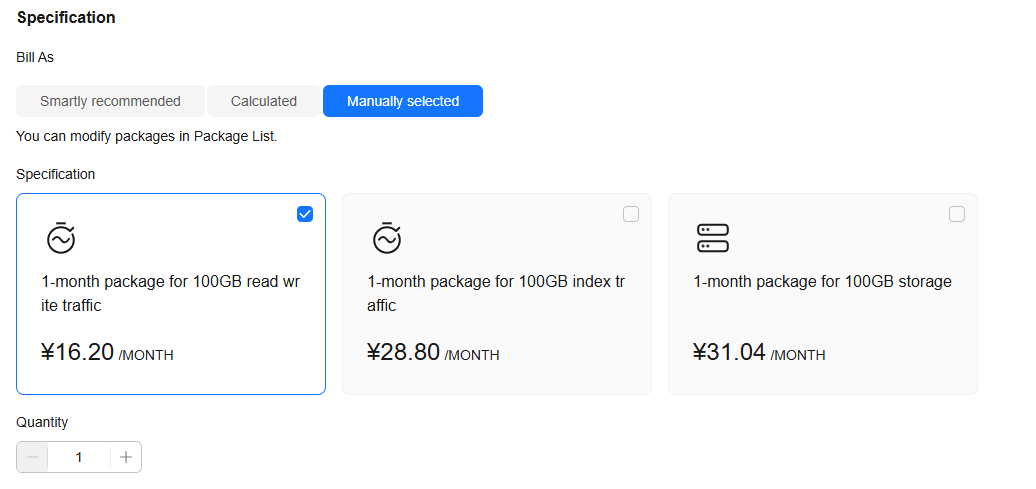Select the Calculated billing tab
1036x489 pixels.
pyautogui.click(x=264, y=101)
